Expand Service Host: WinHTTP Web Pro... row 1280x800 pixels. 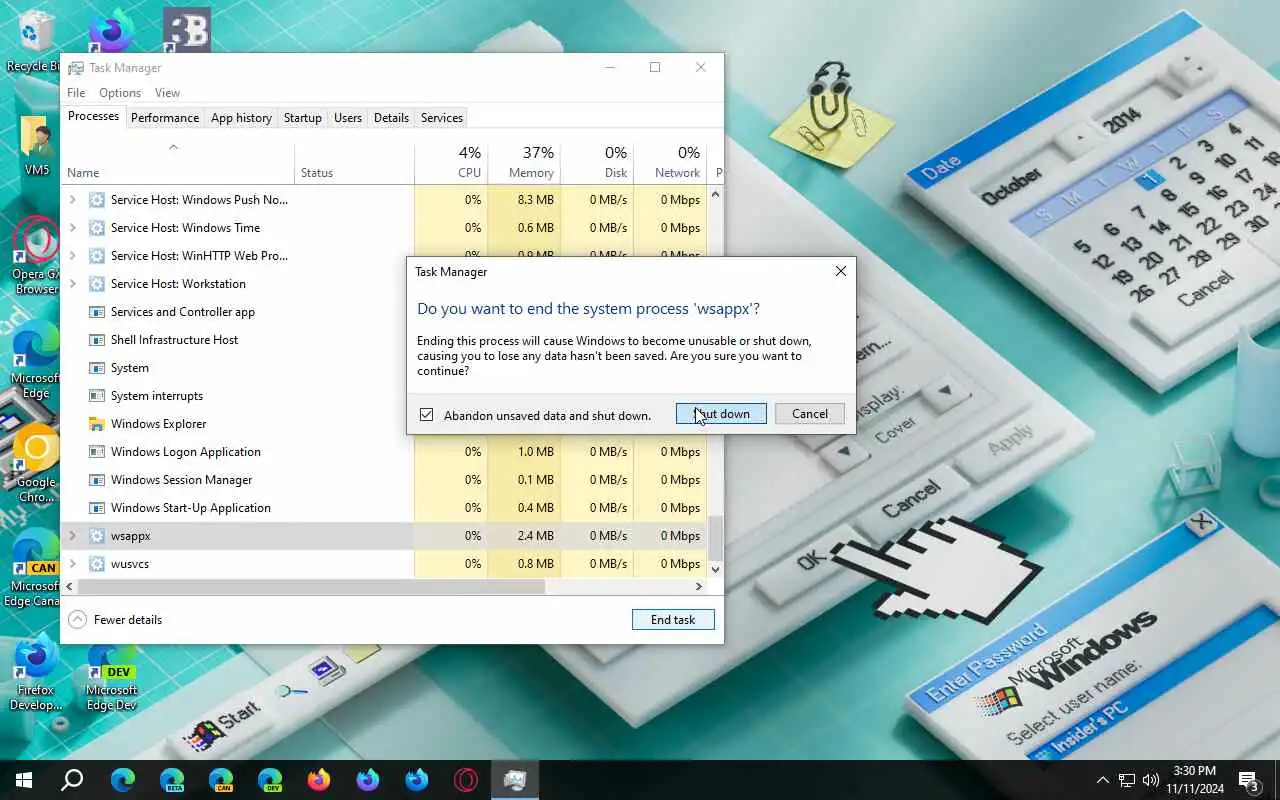coord(72,256)
